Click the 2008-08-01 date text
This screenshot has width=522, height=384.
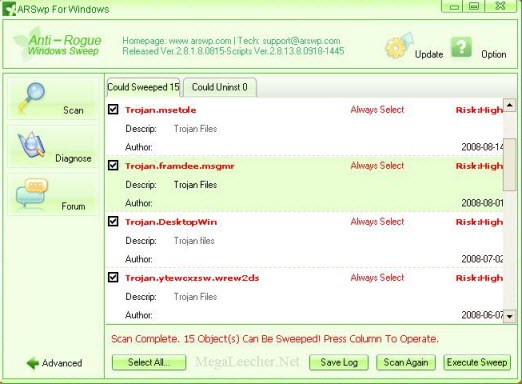click(482, 203)
